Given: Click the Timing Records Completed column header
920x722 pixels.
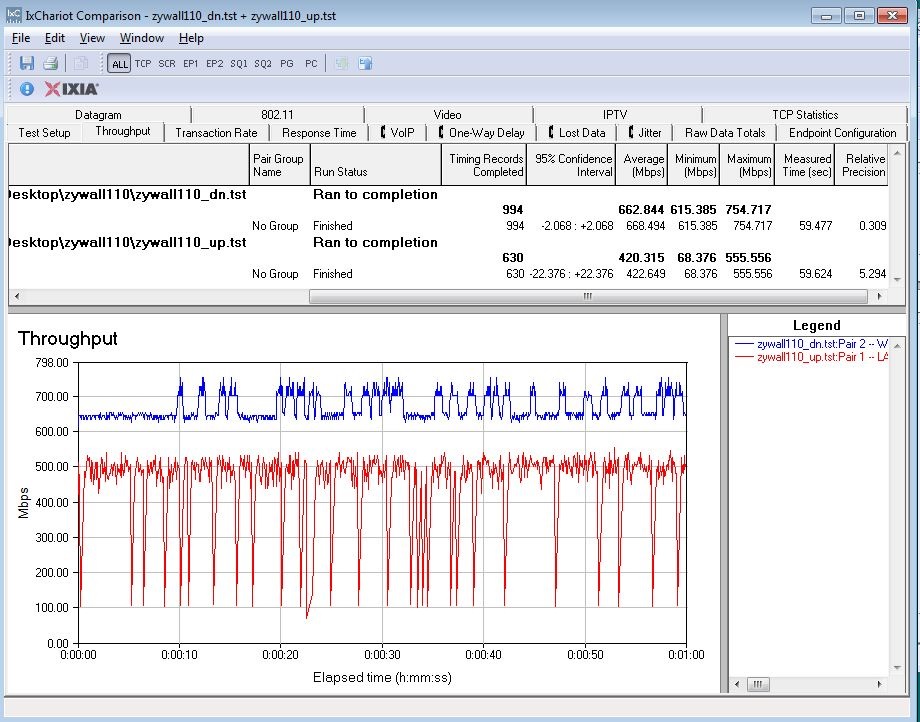Looking at the screenshot, I should 484,165.
